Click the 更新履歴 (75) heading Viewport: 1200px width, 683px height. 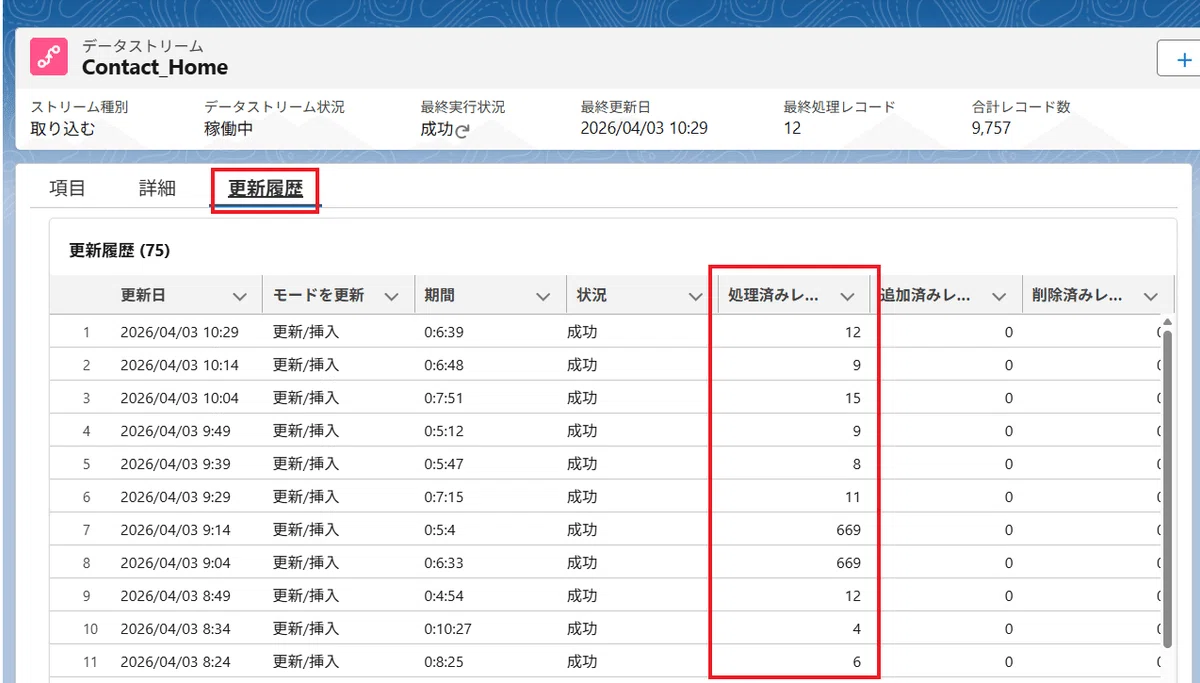coord(119,251)
